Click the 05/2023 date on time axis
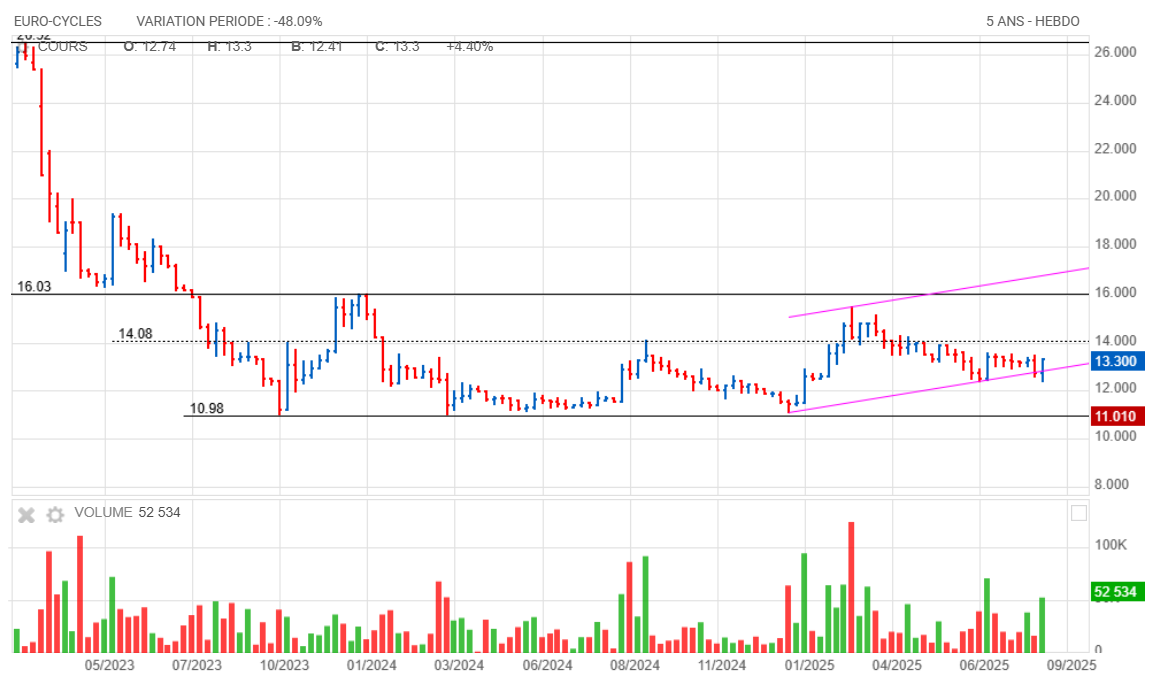Screen dimensions: 1159x680 click(x=109, y=664)
